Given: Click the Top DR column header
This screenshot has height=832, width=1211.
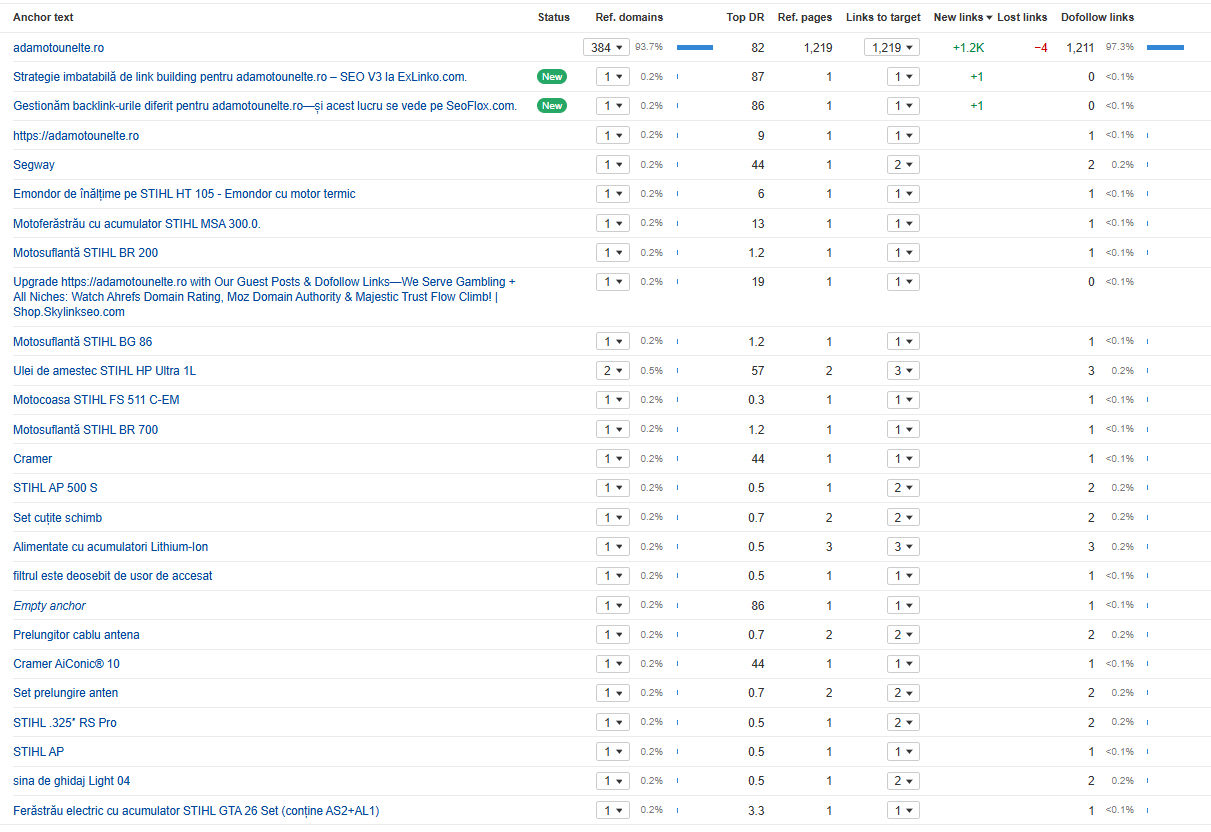Looking at the screenshot, I should click(x=745, y=17).
